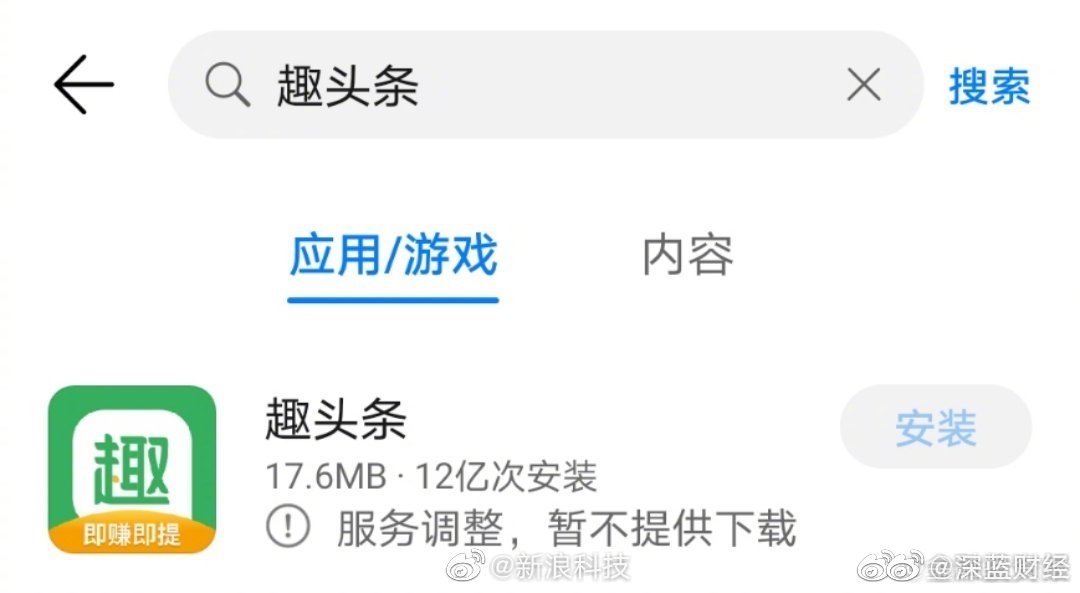The image size is (1080, 593).
Task: Focus the 趣头条 search input field
Action: 546,85
